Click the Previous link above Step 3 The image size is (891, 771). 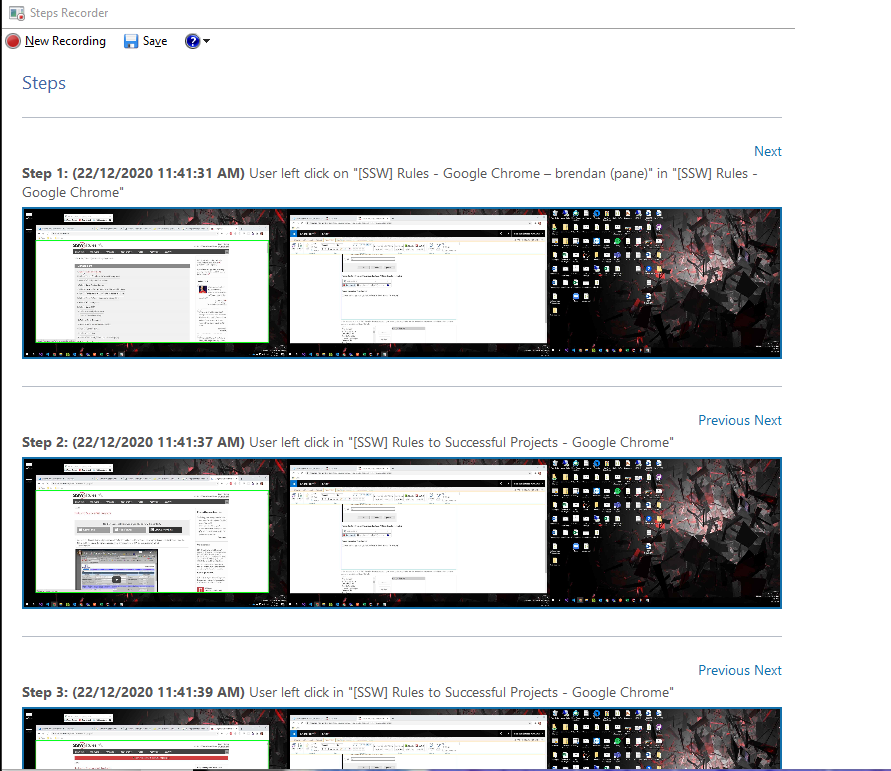[x=724, y=670]
